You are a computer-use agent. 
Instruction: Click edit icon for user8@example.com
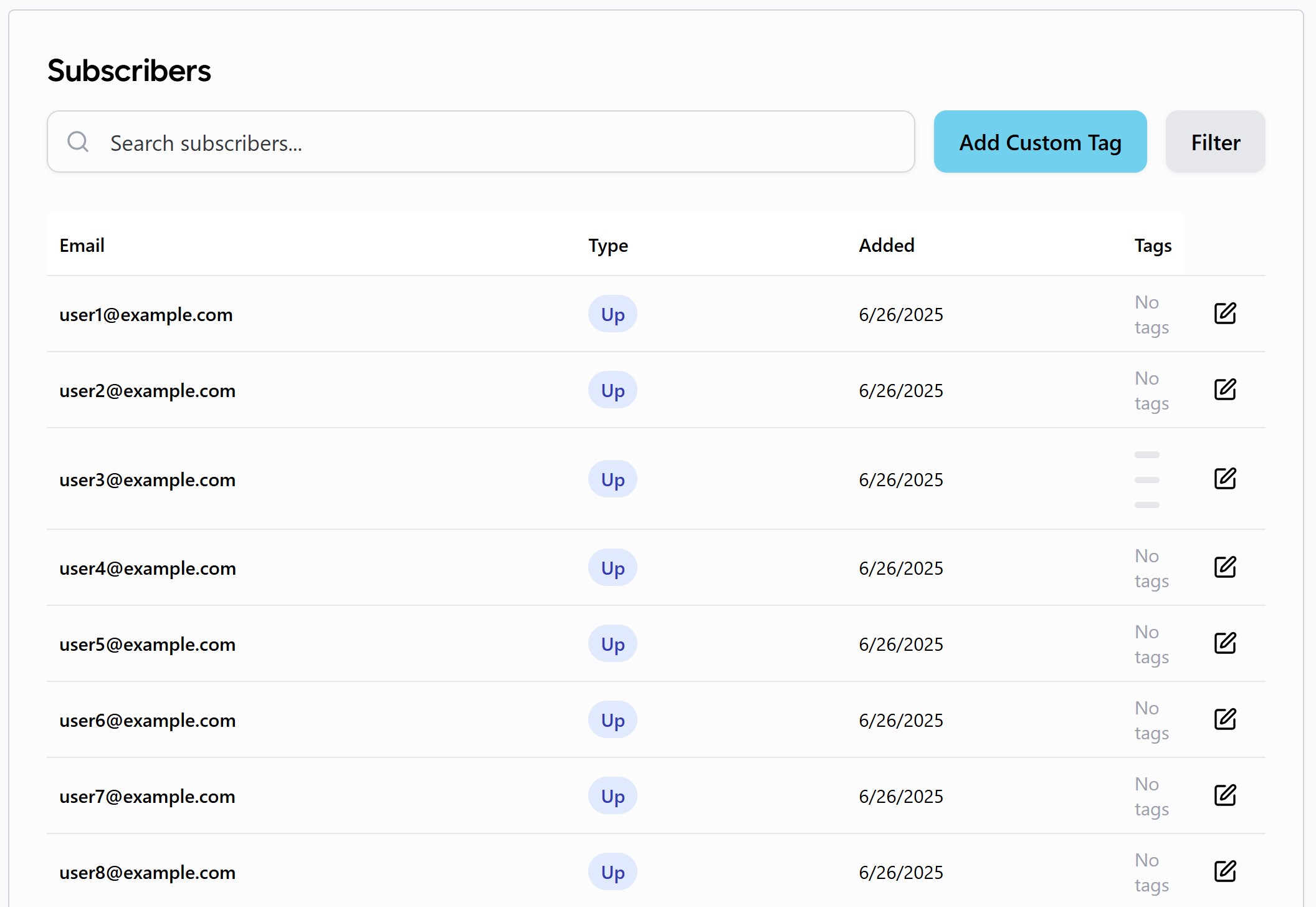click(1224, 871)
